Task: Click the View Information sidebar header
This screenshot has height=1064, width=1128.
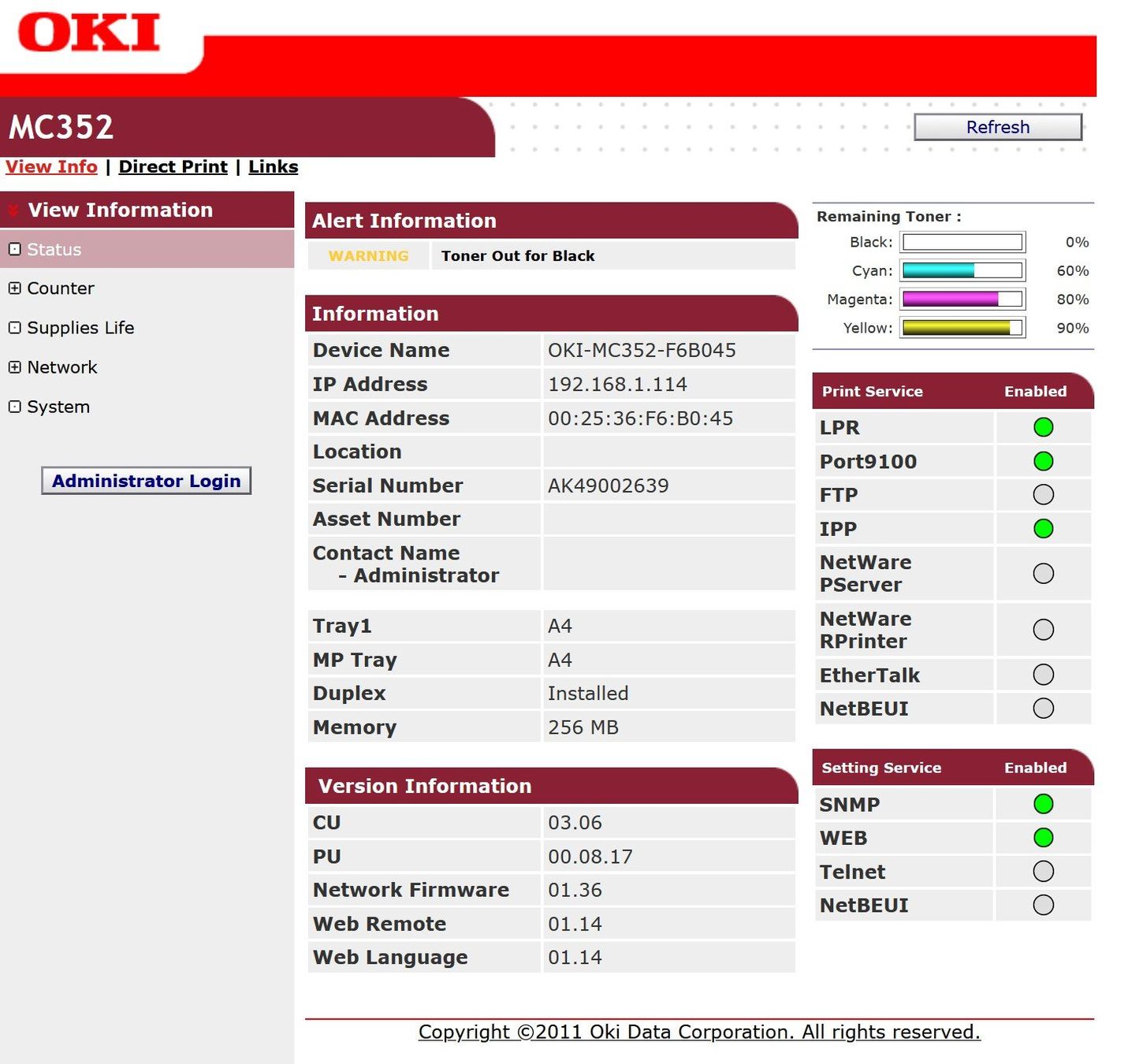Action: pyautogui.click(x=147, y=210)
